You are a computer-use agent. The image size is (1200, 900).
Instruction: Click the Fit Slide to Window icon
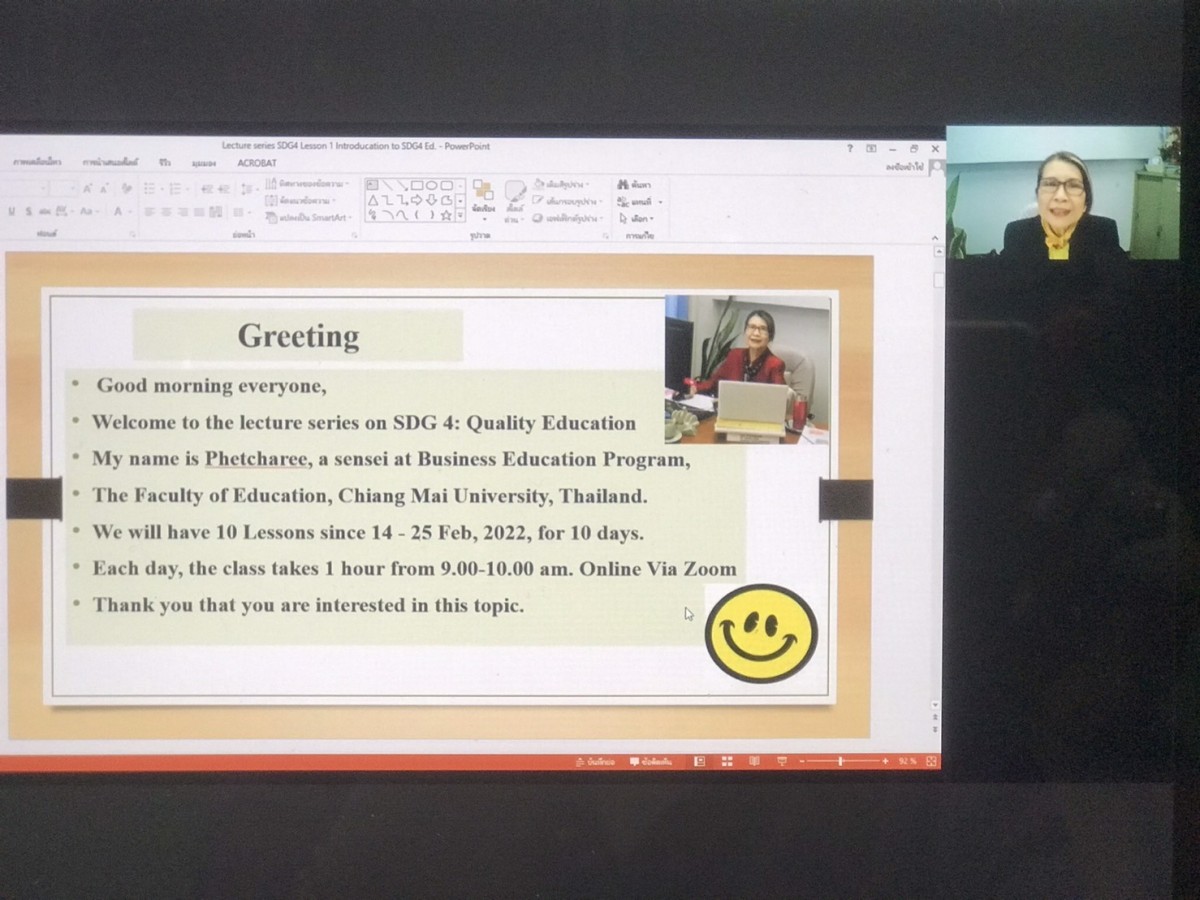coord(930,761)
